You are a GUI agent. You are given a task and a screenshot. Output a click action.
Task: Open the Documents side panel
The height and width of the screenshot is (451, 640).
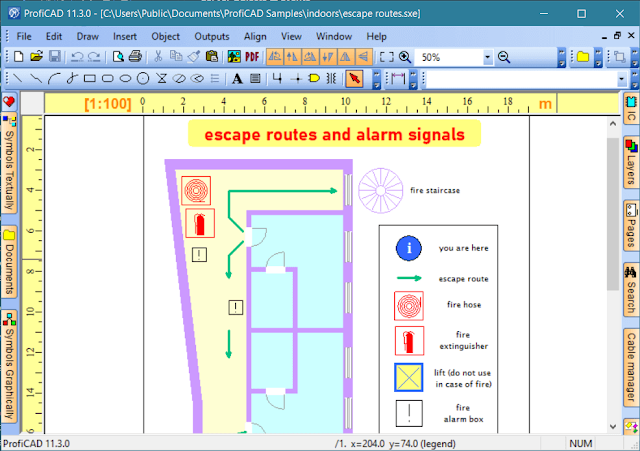point(9,262)
